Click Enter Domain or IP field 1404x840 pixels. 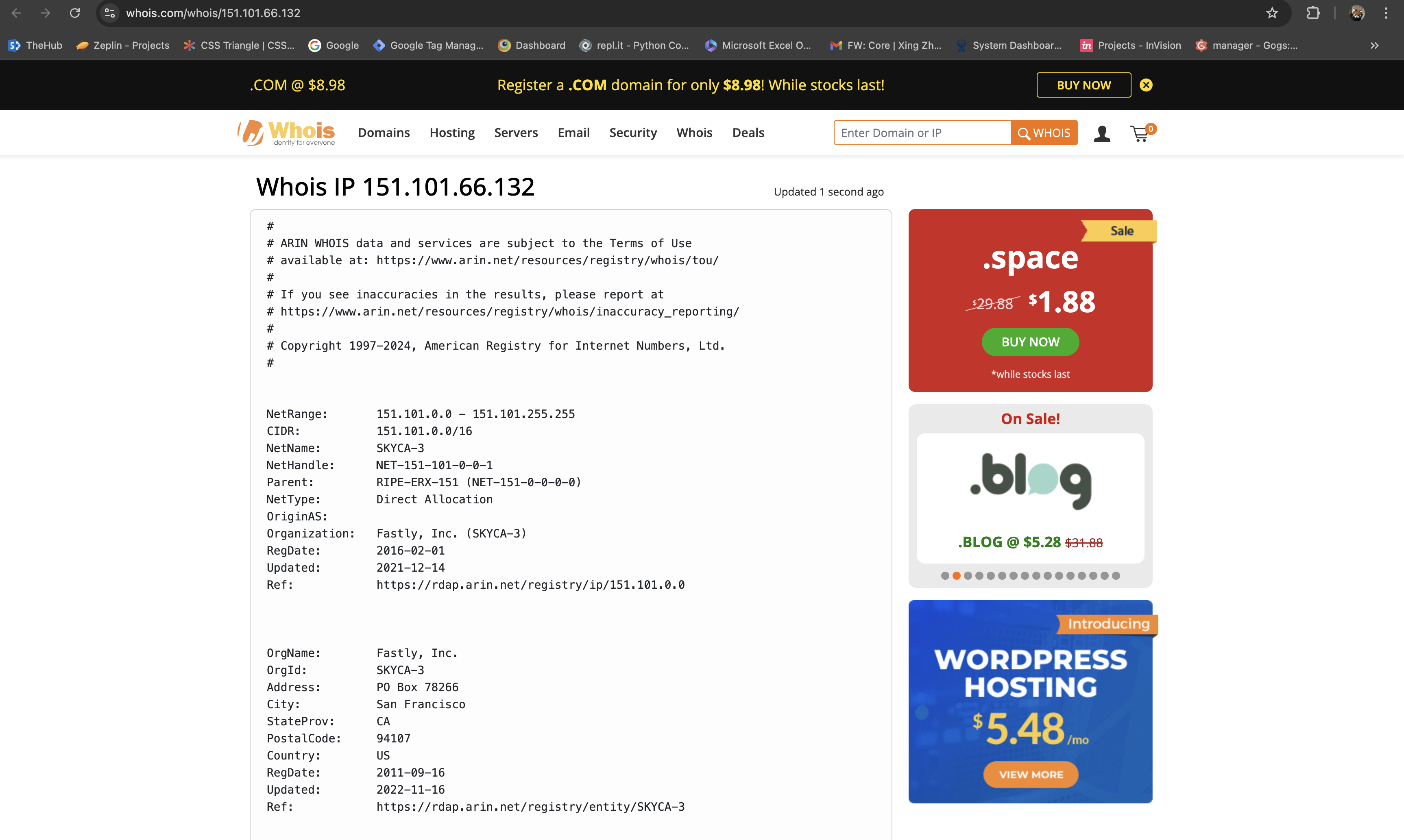pyautogui.click(x=922, y=133)
